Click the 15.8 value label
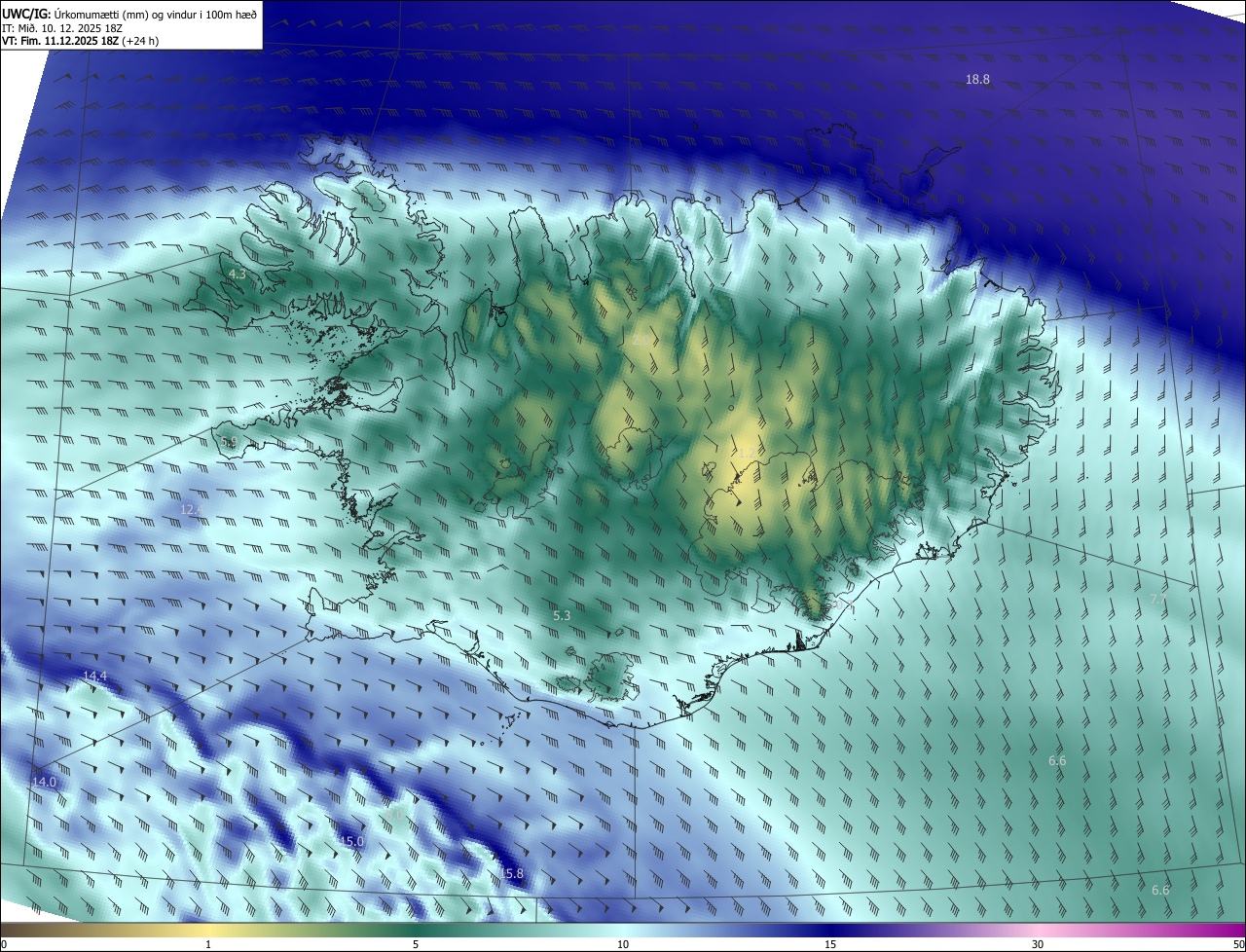 point(512,874)
